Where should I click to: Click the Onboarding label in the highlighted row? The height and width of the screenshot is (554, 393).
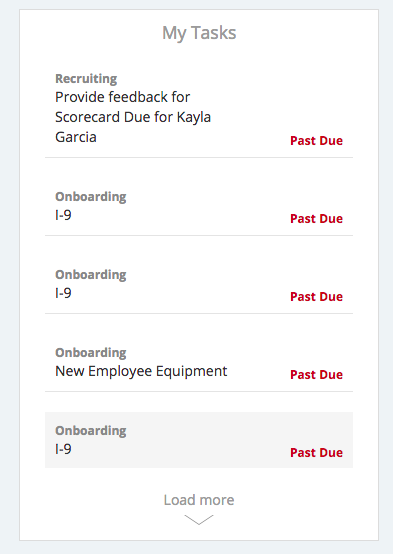pyautogui.click(x=90, y=431)
